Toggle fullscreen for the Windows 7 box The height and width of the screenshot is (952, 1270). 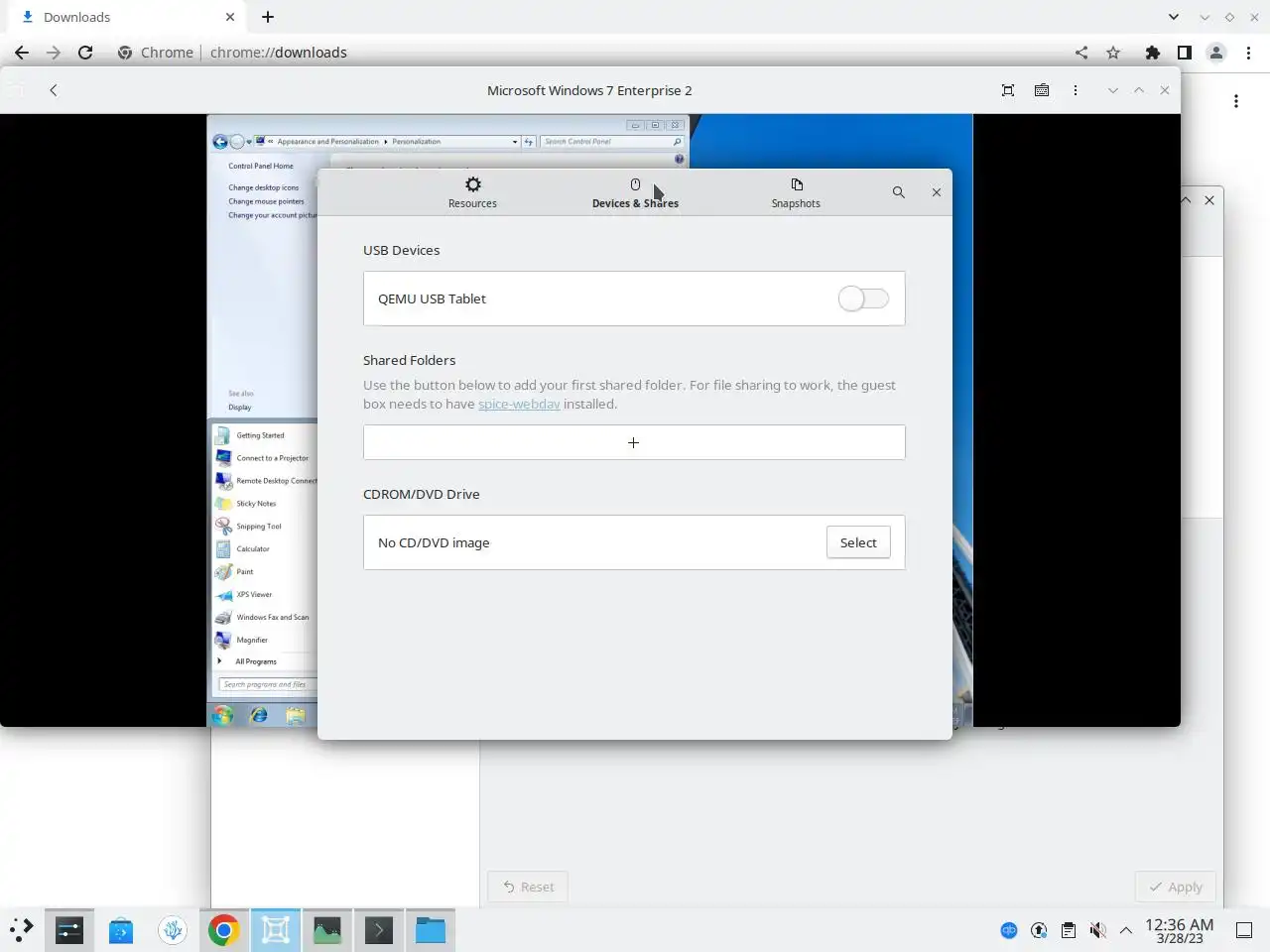pyautogui.click(x=1008, y=90)
